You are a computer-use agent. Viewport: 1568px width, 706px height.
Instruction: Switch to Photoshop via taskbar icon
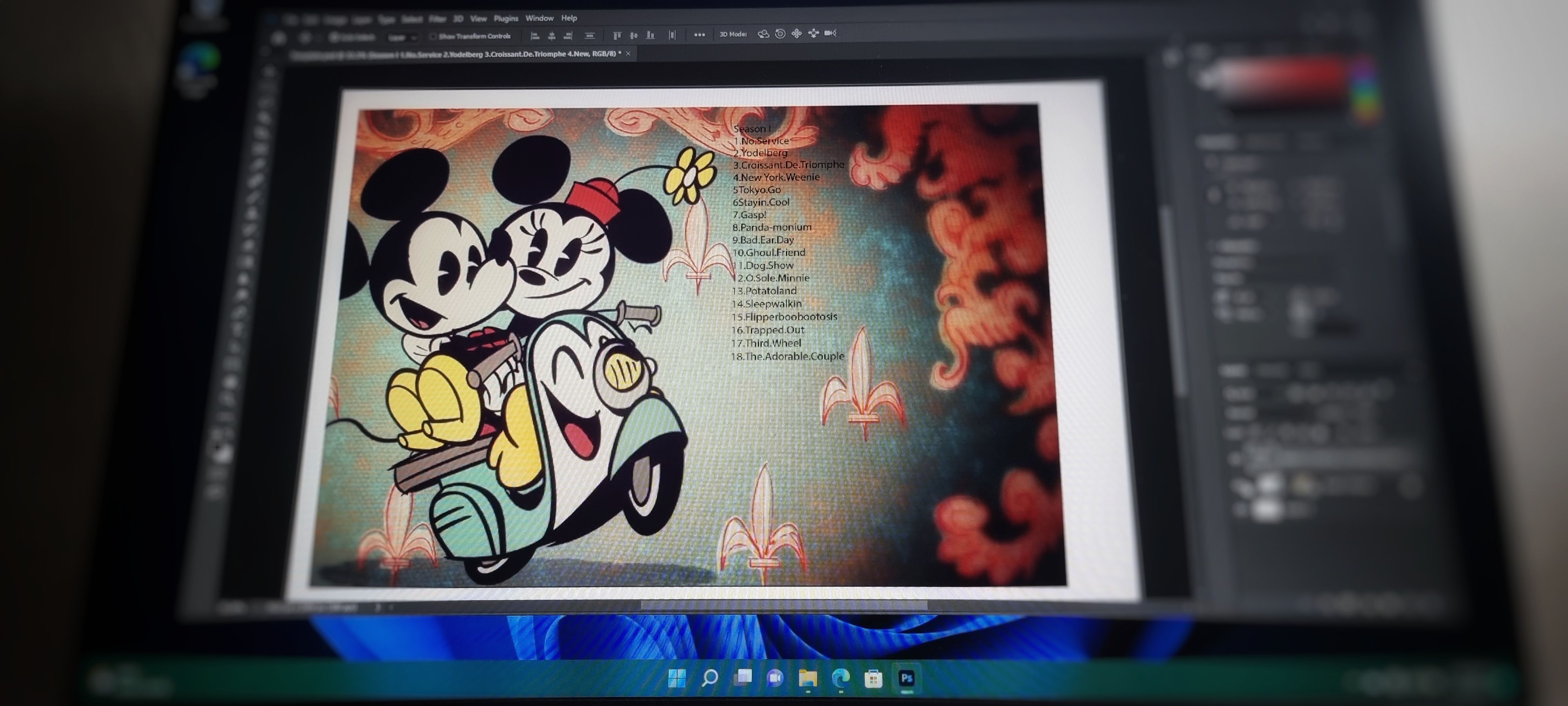coord(906,678)
